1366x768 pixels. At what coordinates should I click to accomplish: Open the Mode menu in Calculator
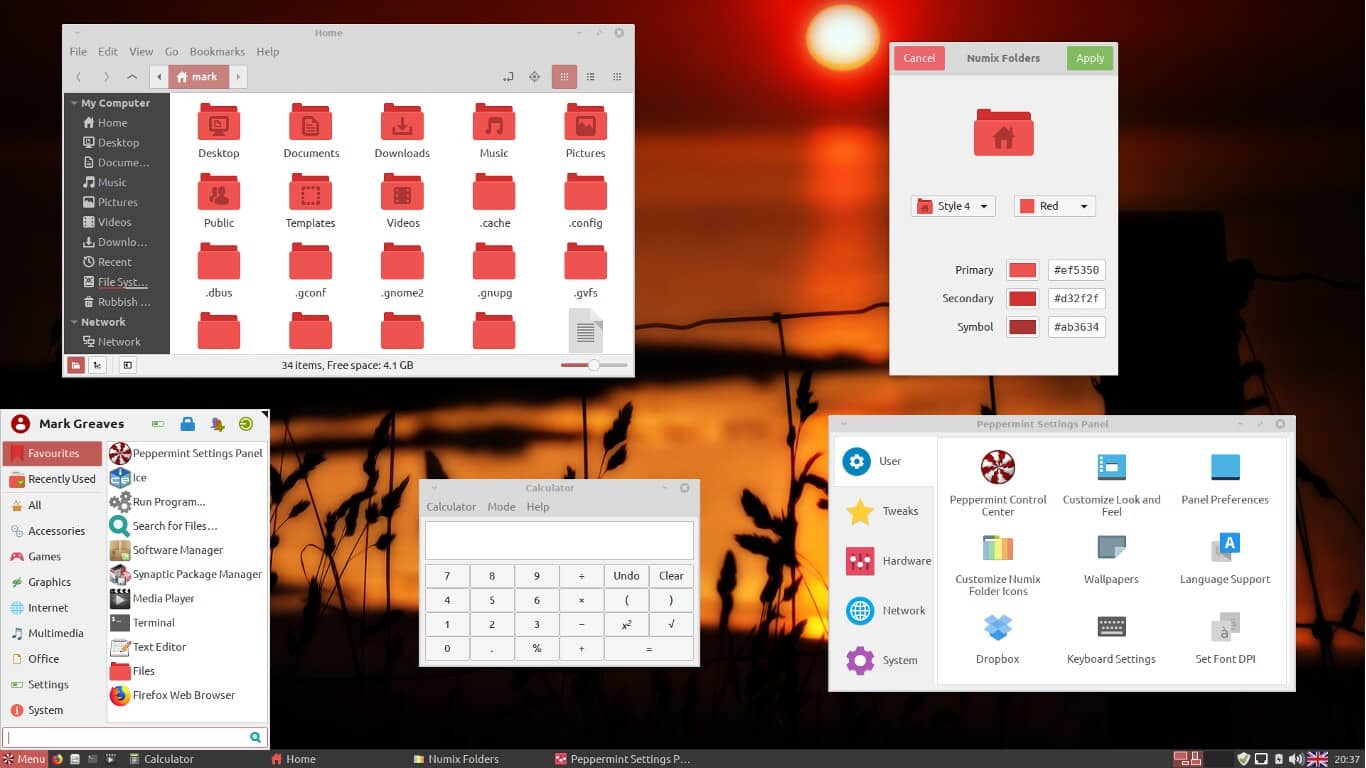tap(501, 507)
